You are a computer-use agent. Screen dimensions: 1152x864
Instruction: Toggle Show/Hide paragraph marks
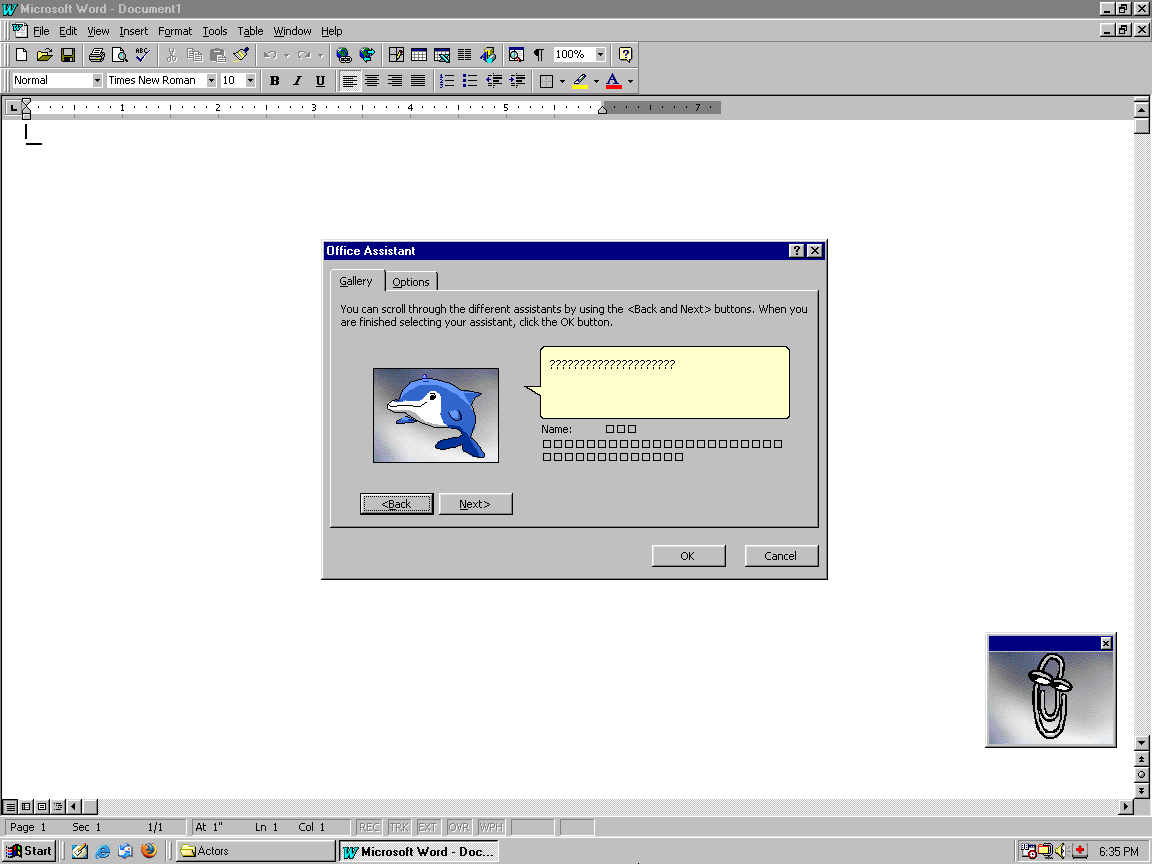click(539, 55)
